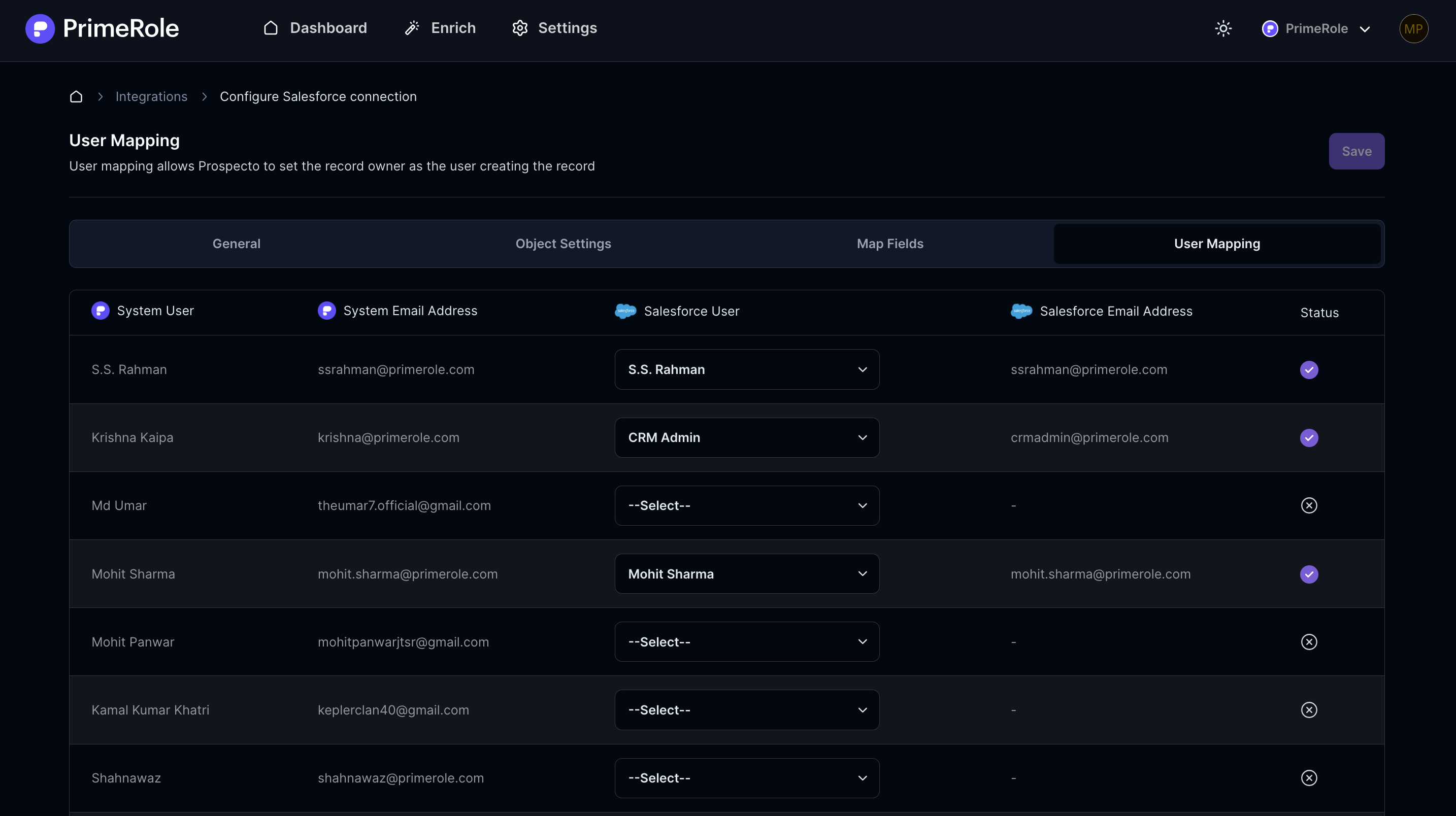Screen dimensions: 1456x816
Task: Click the mapped check status for Krishna Kaipa
Action: pos(1309,438)
